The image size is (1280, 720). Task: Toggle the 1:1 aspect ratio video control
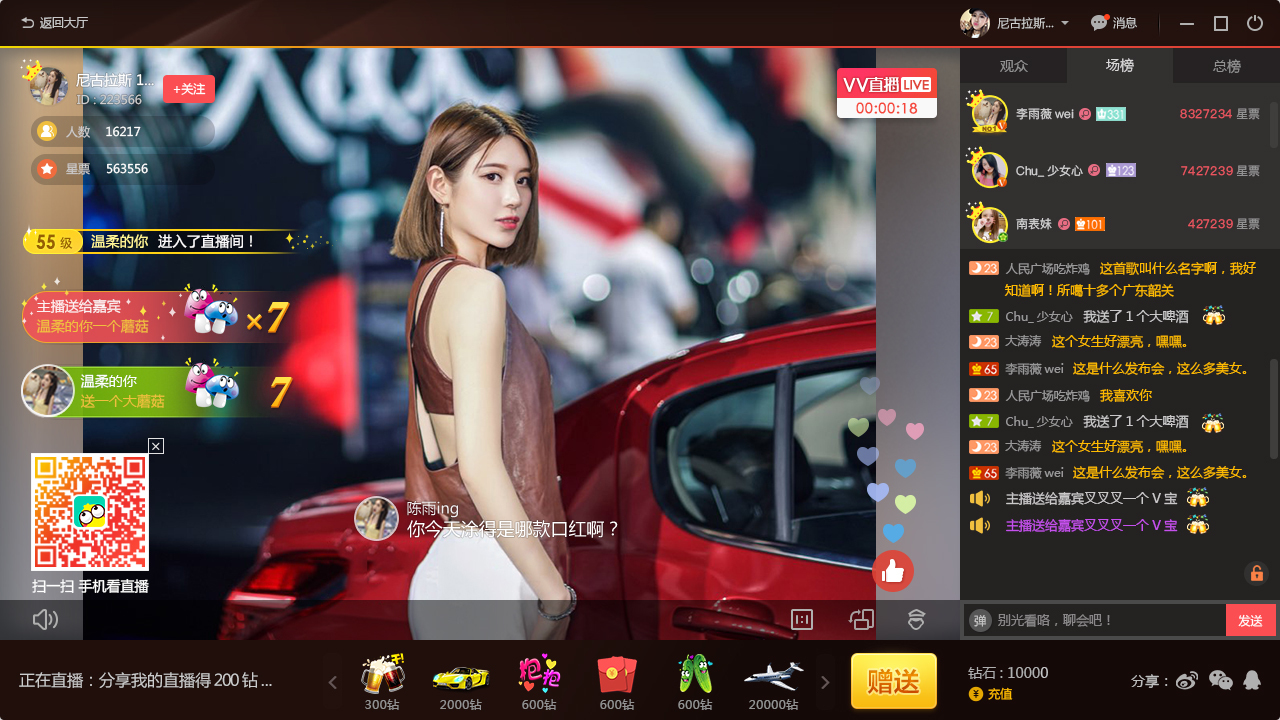tap(802, 620)
